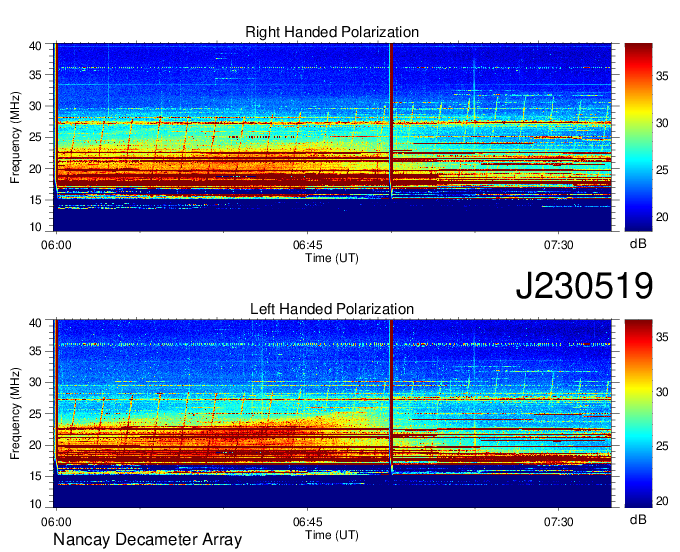Click the 15 MHz tick of Left Handed plot
The width and height of the screenshot is (680, 552).
35,476
